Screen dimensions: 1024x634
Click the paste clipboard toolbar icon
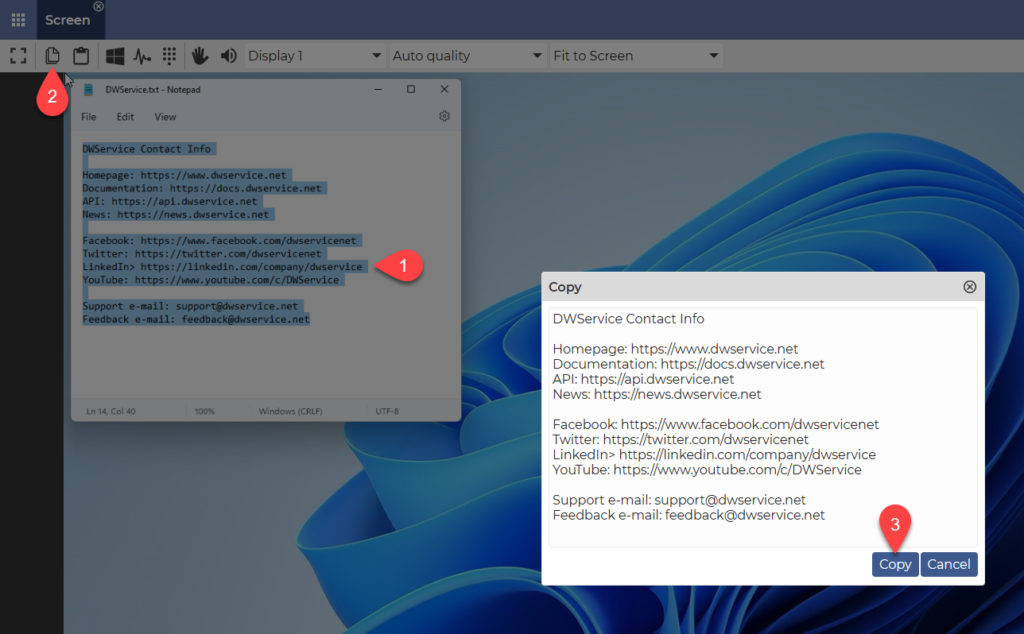81,55
